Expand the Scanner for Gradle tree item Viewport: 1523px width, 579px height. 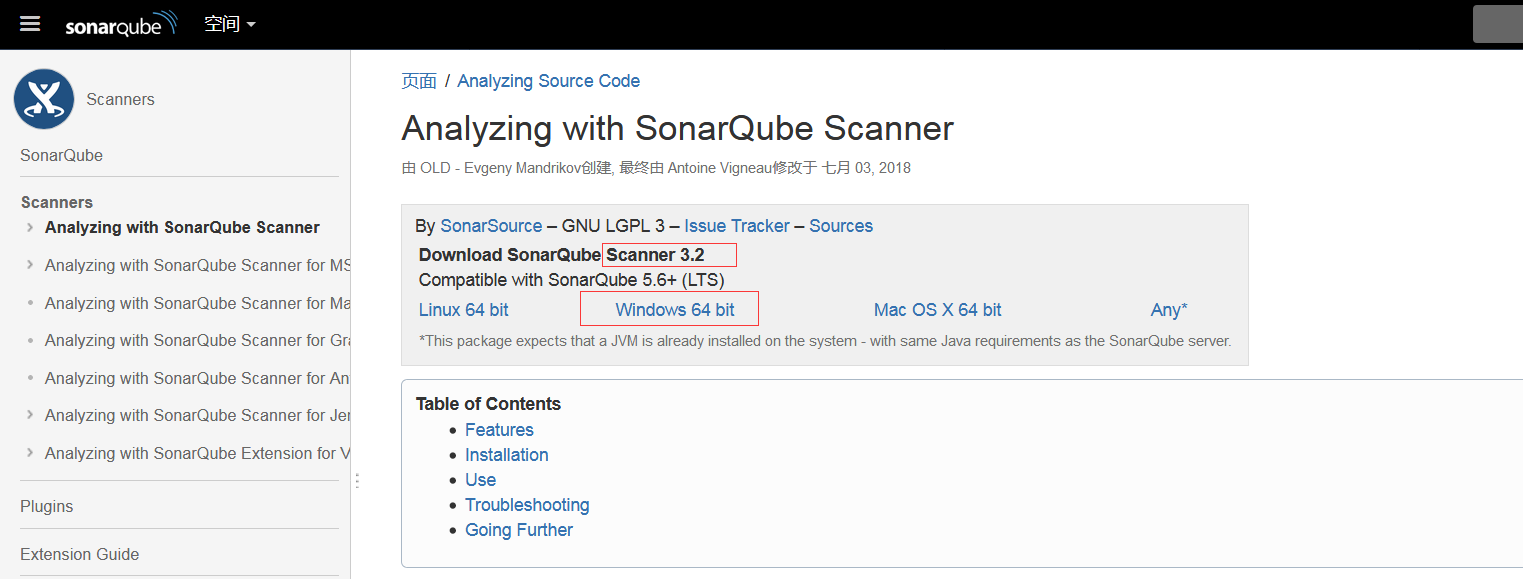click(31, 341)
